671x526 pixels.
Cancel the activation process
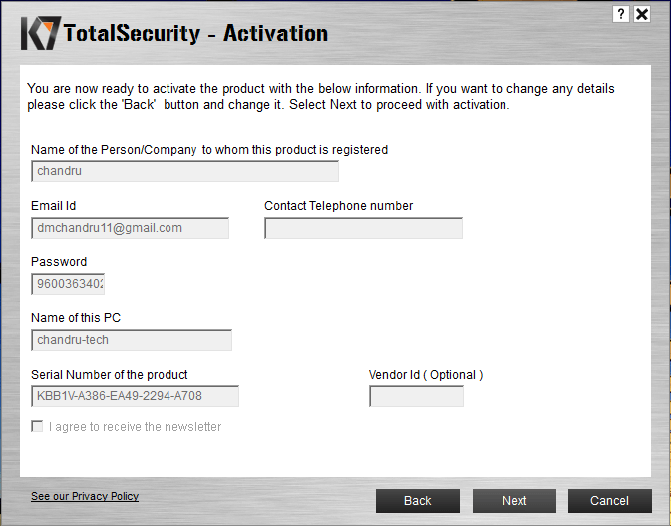(x=609, y=501)
